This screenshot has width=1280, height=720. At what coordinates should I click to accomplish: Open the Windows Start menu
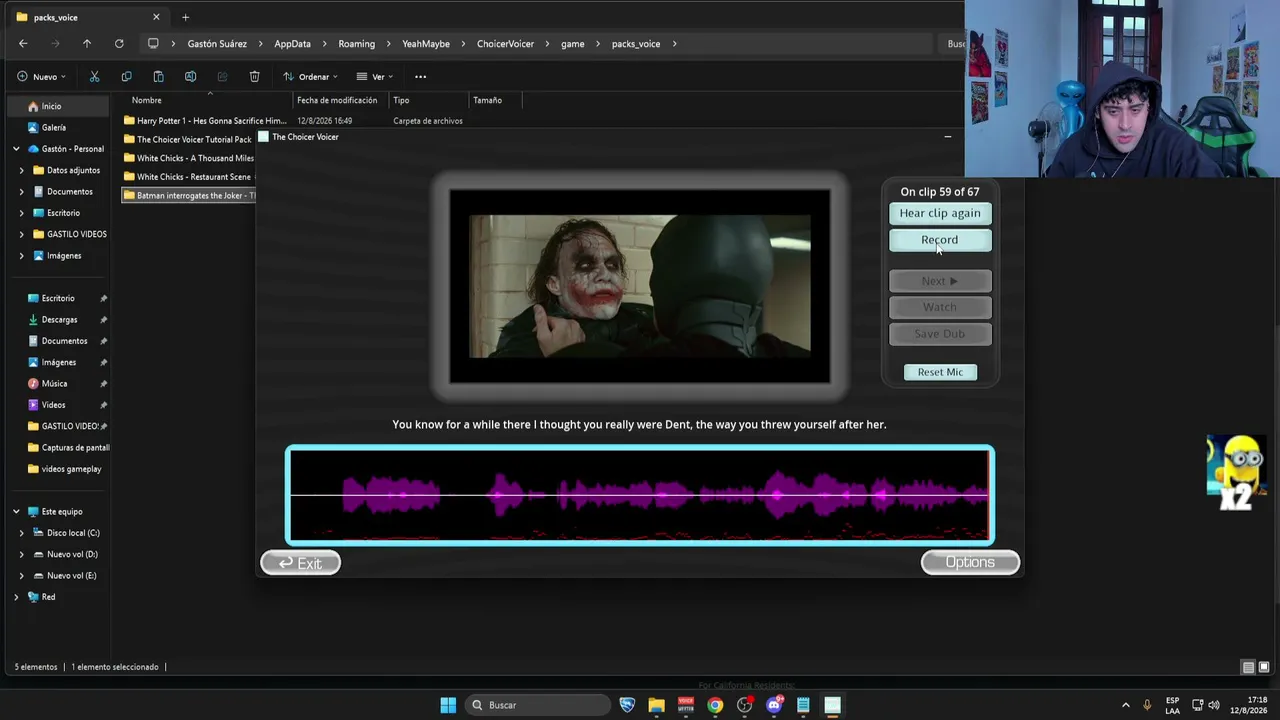point(448,705)
